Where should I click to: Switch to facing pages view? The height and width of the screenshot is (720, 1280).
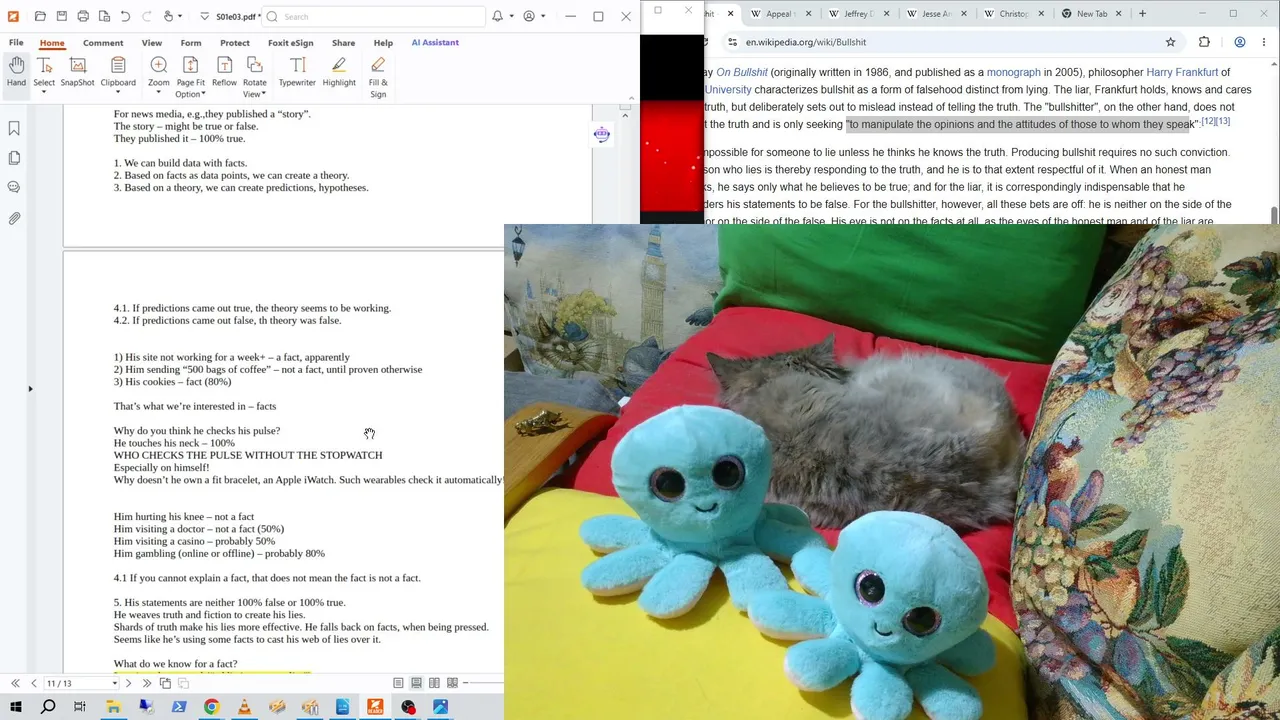click(x=435, y=683)
